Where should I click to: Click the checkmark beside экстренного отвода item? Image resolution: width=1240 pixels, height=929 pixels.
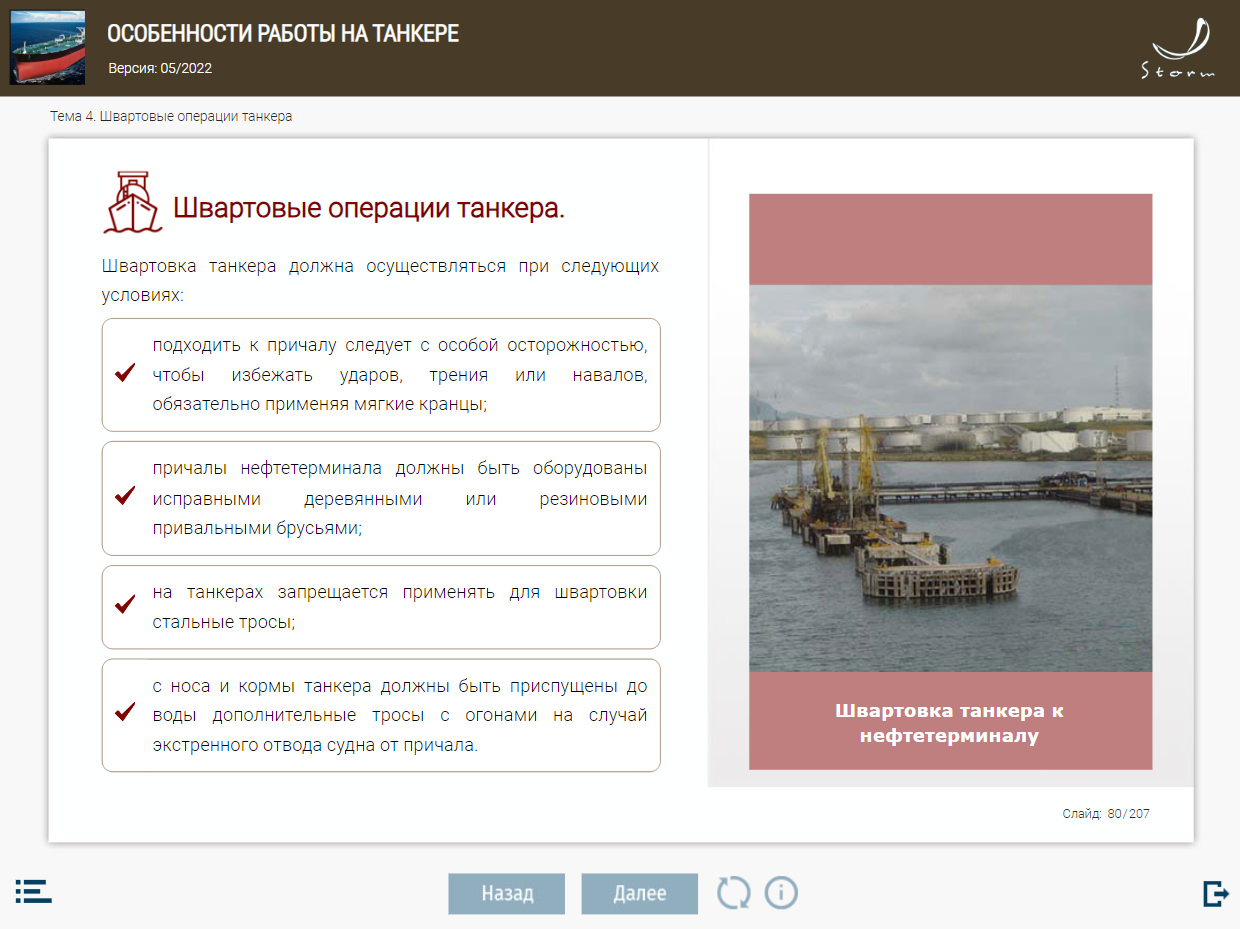[x=125, y=711]
